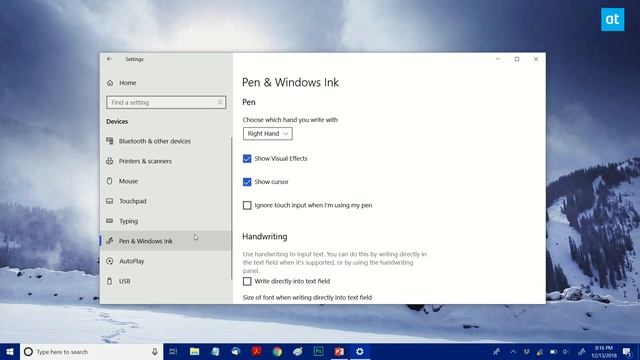Open Photoshop from taskbar
640x360 pixels.
point(318,352)
